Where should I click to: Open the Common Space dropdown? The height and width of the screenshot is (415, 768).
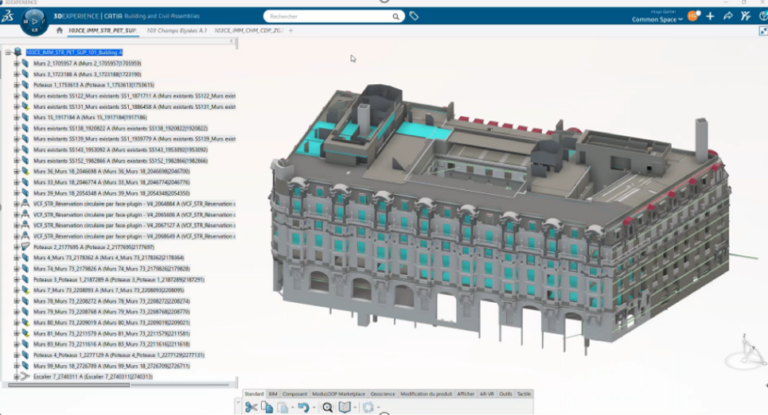(x=657, y=20)
